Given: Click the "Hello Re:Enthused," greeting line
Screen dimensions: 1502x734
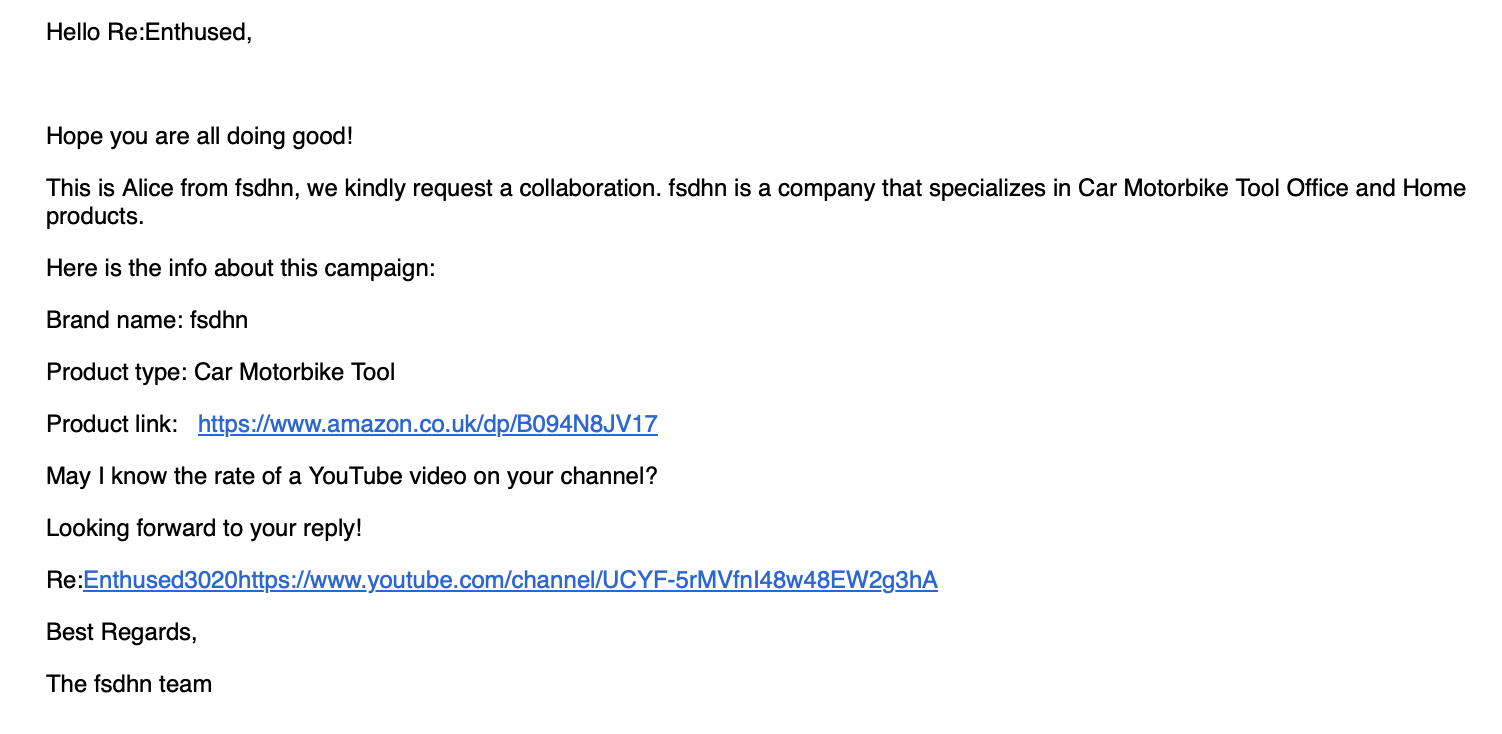Looking at the screenshot, I should coord(149,32).
